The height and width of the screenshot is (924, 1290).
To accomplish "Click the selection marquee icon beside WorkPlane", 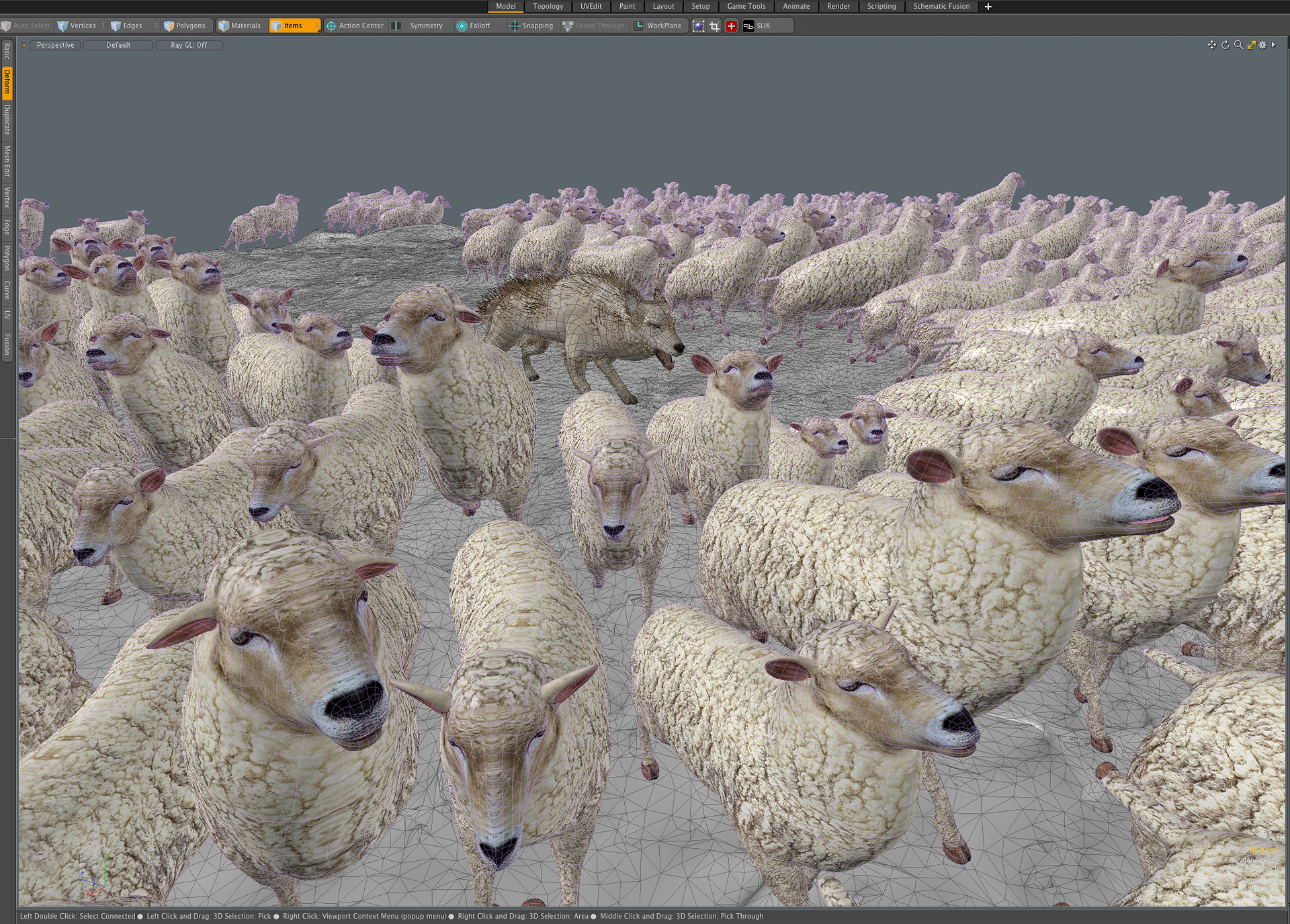I will (x=699, y=26).
